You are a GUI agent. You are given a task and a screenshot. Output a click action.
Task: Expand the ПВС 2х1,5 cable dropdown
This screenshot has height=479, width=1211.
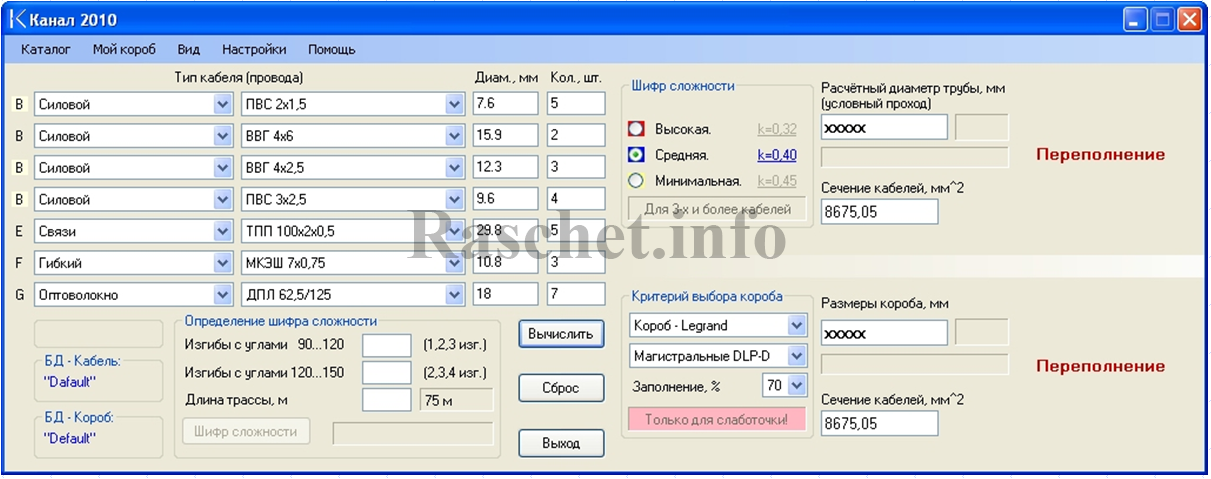click(x=455, y=104)
